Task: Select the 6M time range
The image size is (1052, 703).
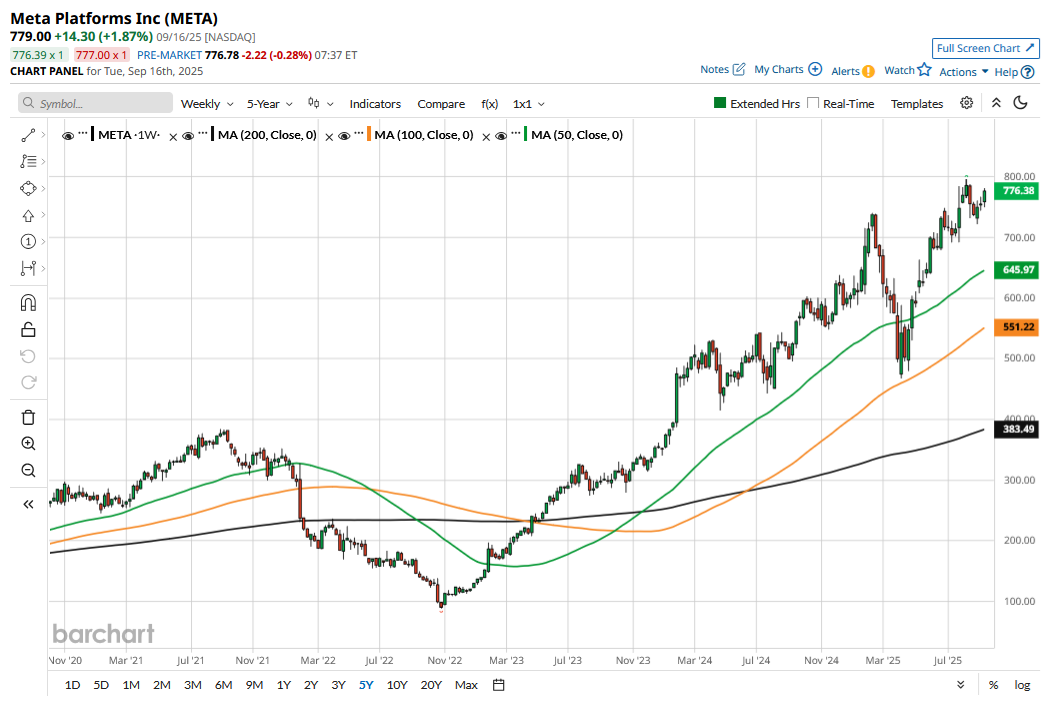Action: point(223,685)
